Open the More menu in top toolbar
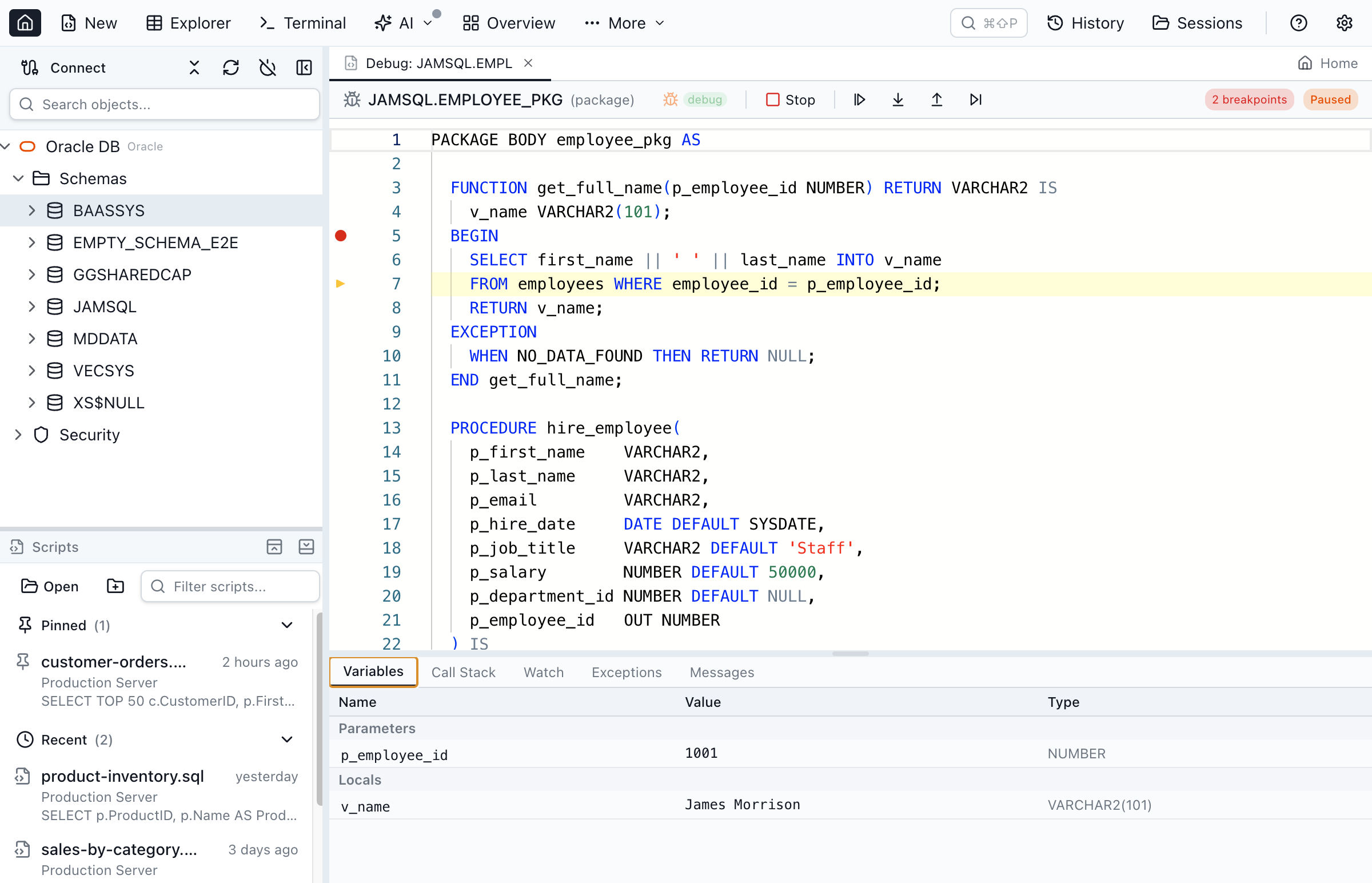The width and height of the screenshot is (1372, 883). click(x=624, y=23)
